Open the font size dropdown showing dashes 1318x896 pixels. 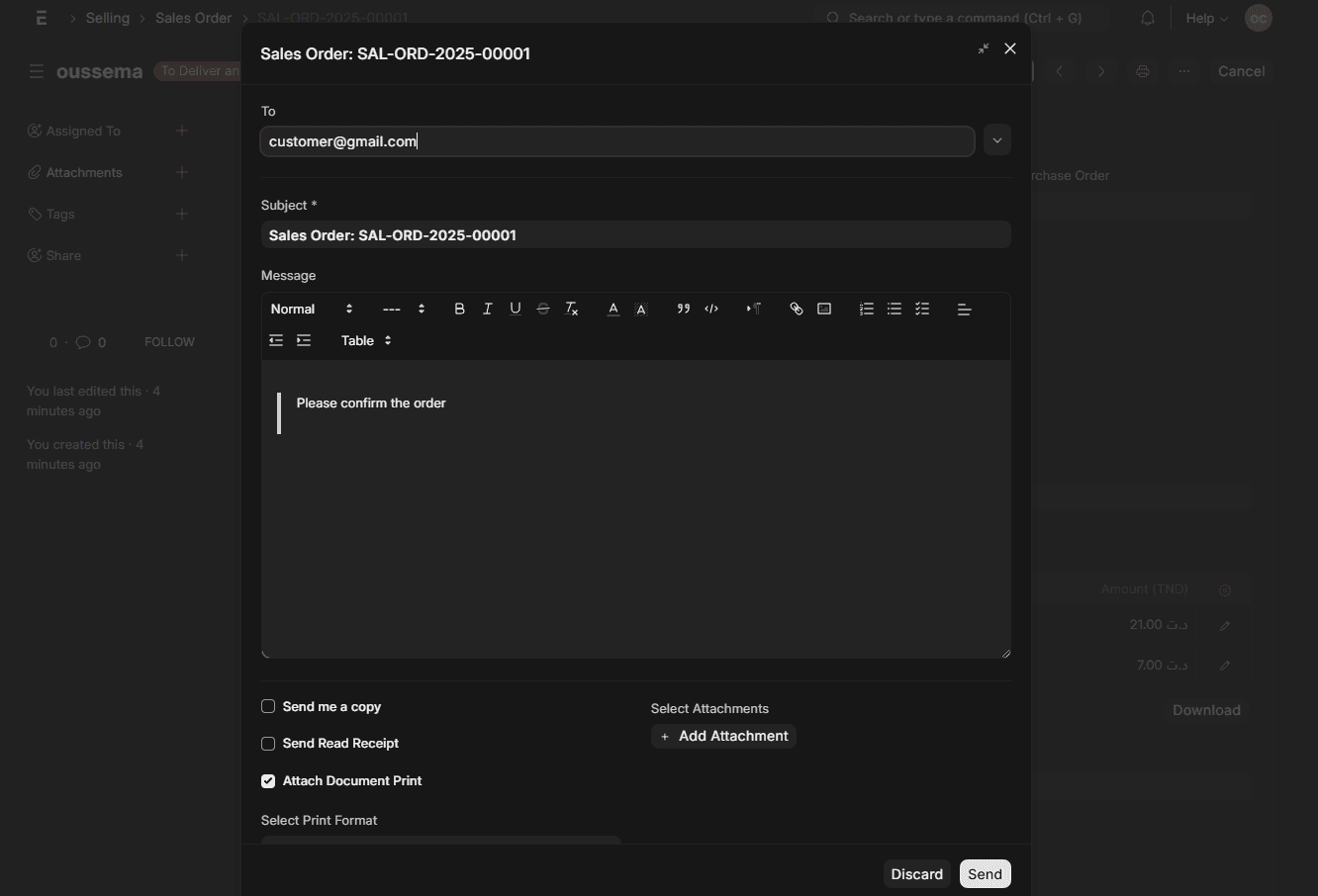404,310
